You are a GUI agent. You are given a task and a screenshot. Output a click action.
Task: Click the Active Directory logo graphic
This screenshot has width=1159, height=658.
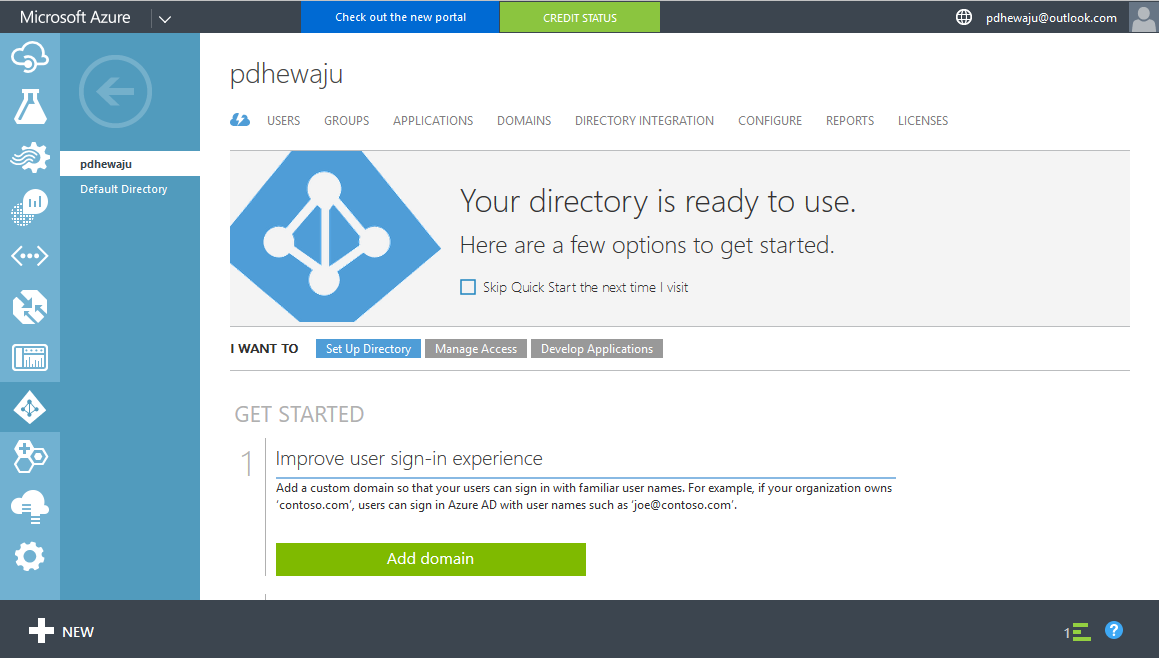pyautogui.click(x=336, y=237)
